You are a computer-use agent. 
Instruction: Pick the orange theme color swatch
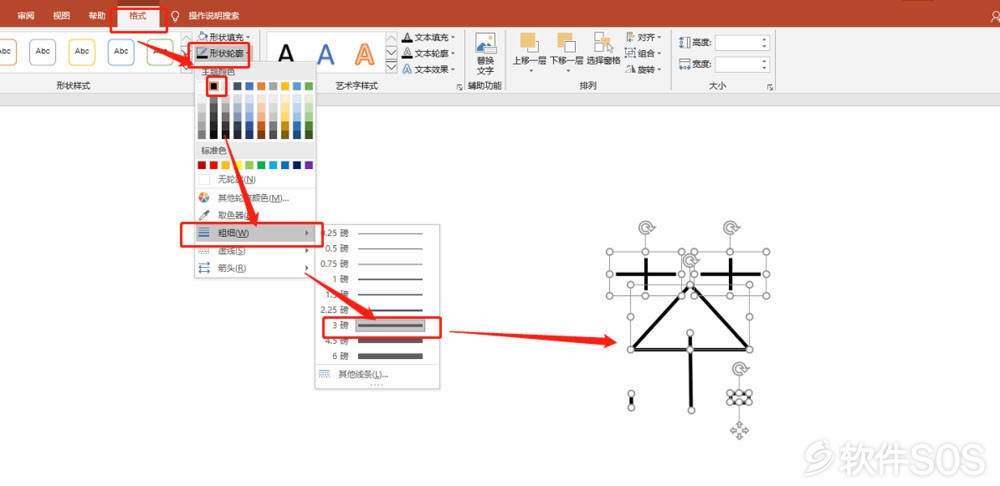click(x=261, y=86)
